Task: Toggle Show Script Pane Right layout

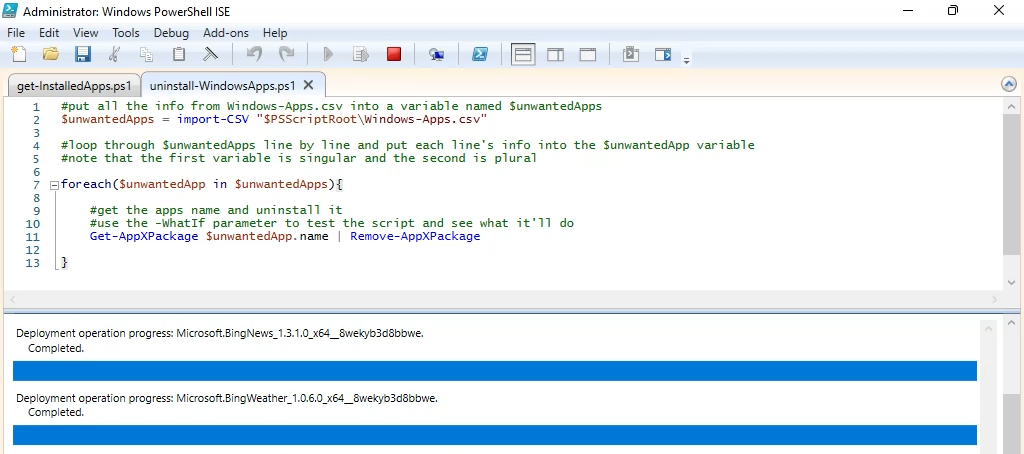Action: pyautogui.click(x=556, y=54)
